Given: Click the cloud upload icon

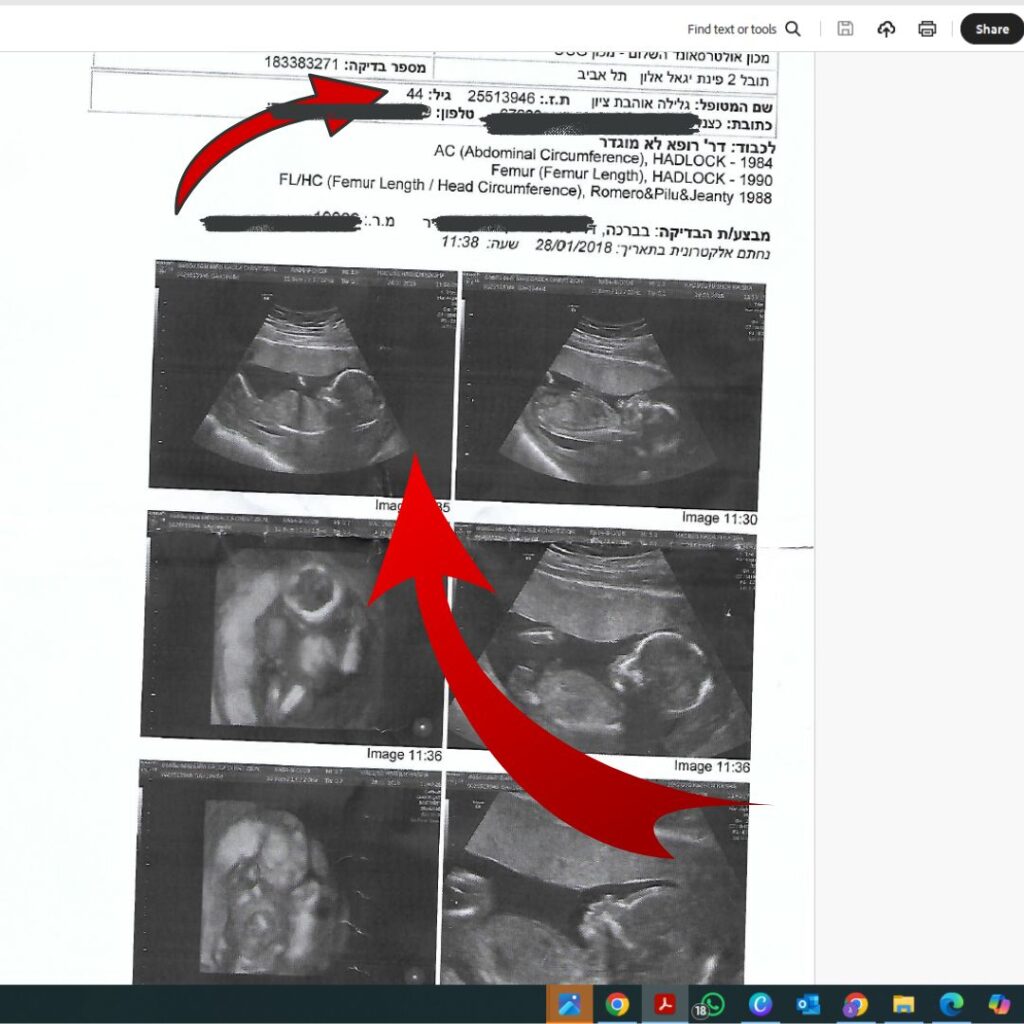Looking at the screenshot, I should [886, 29].
